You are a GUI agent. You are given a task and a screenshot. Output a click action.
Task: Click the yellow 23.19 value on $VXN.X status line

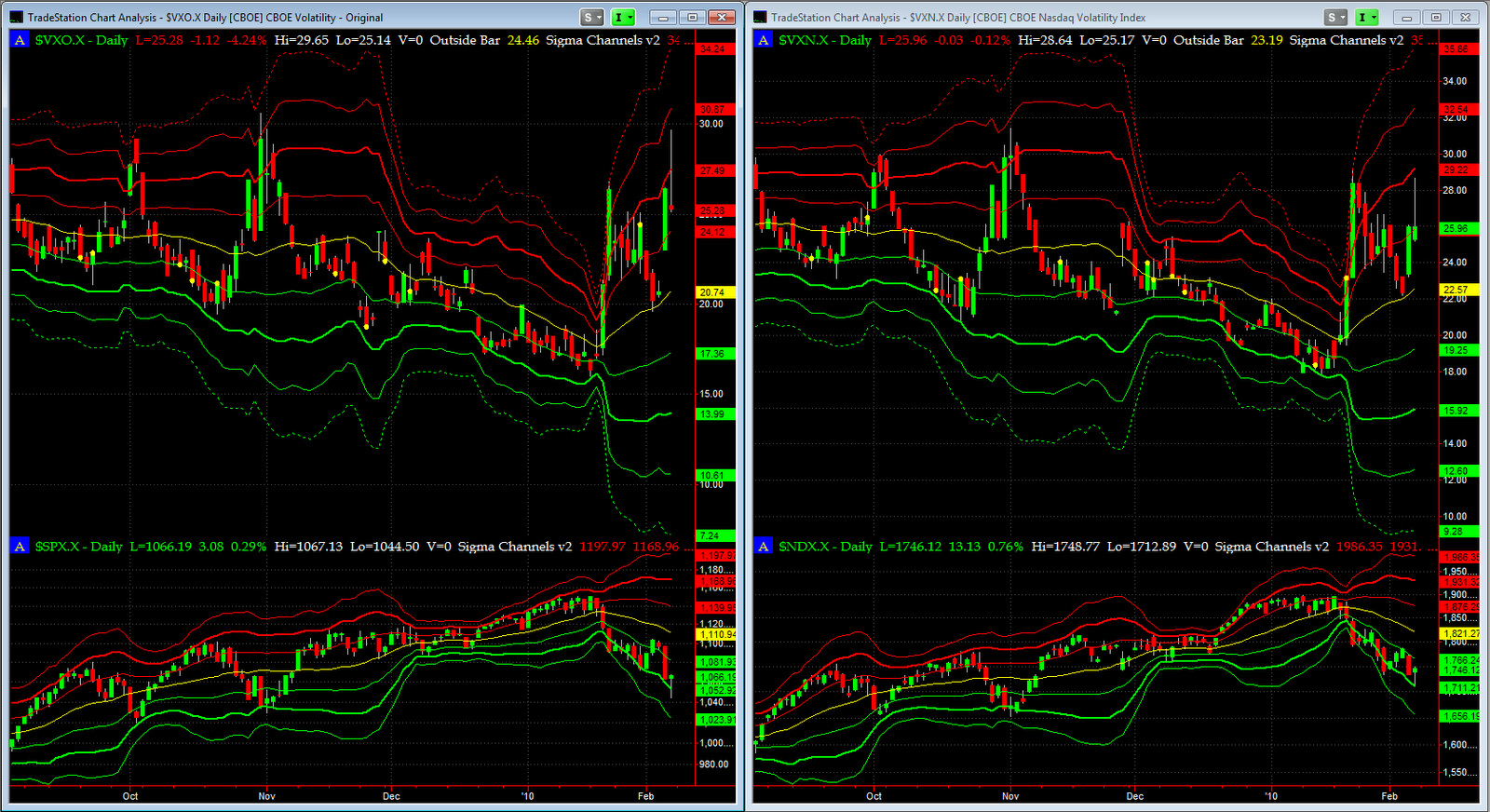[x=1266, y=40]
